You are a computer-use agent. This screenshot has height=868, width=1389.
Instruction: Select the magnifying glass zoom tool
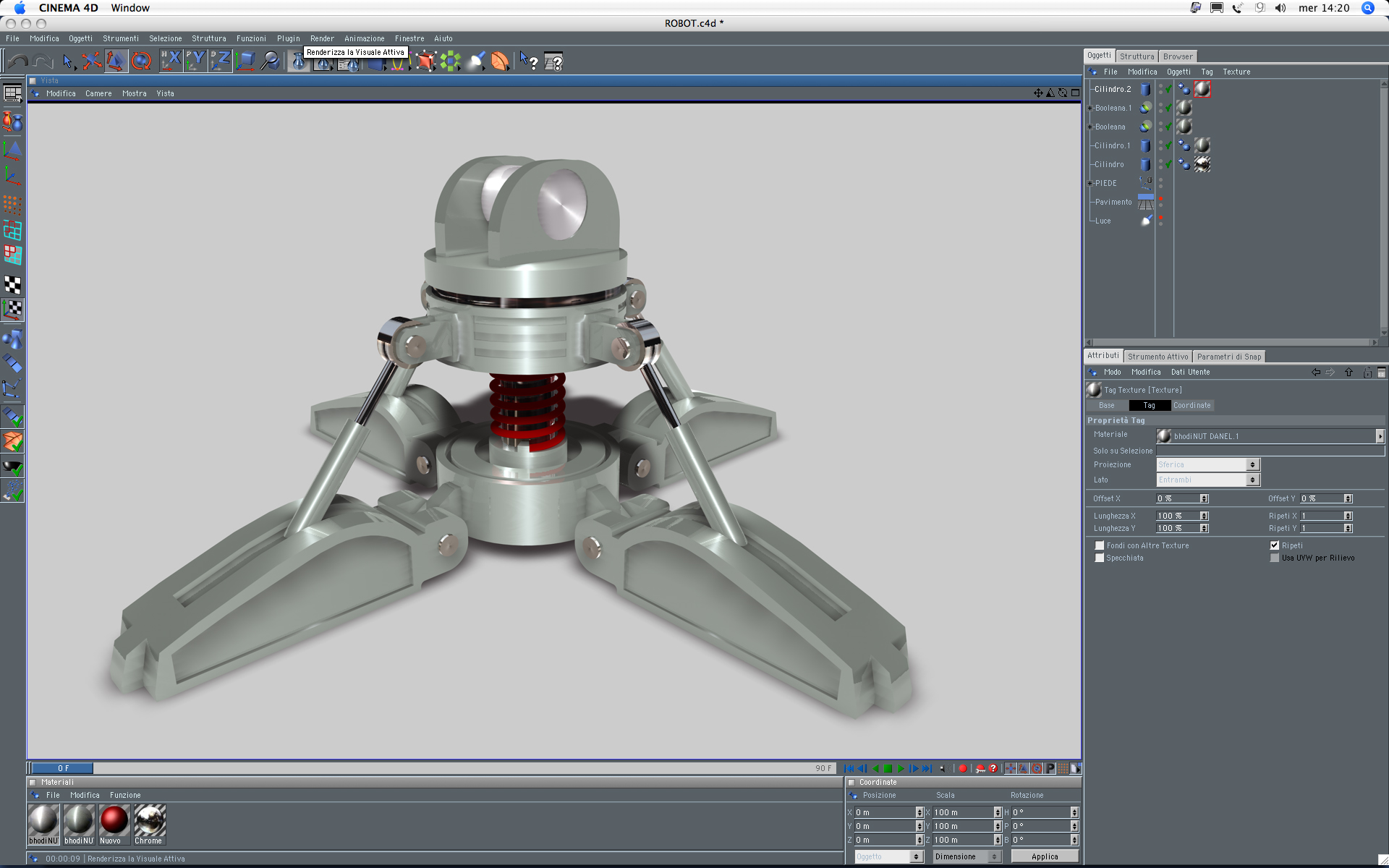[x=270, y=61]
